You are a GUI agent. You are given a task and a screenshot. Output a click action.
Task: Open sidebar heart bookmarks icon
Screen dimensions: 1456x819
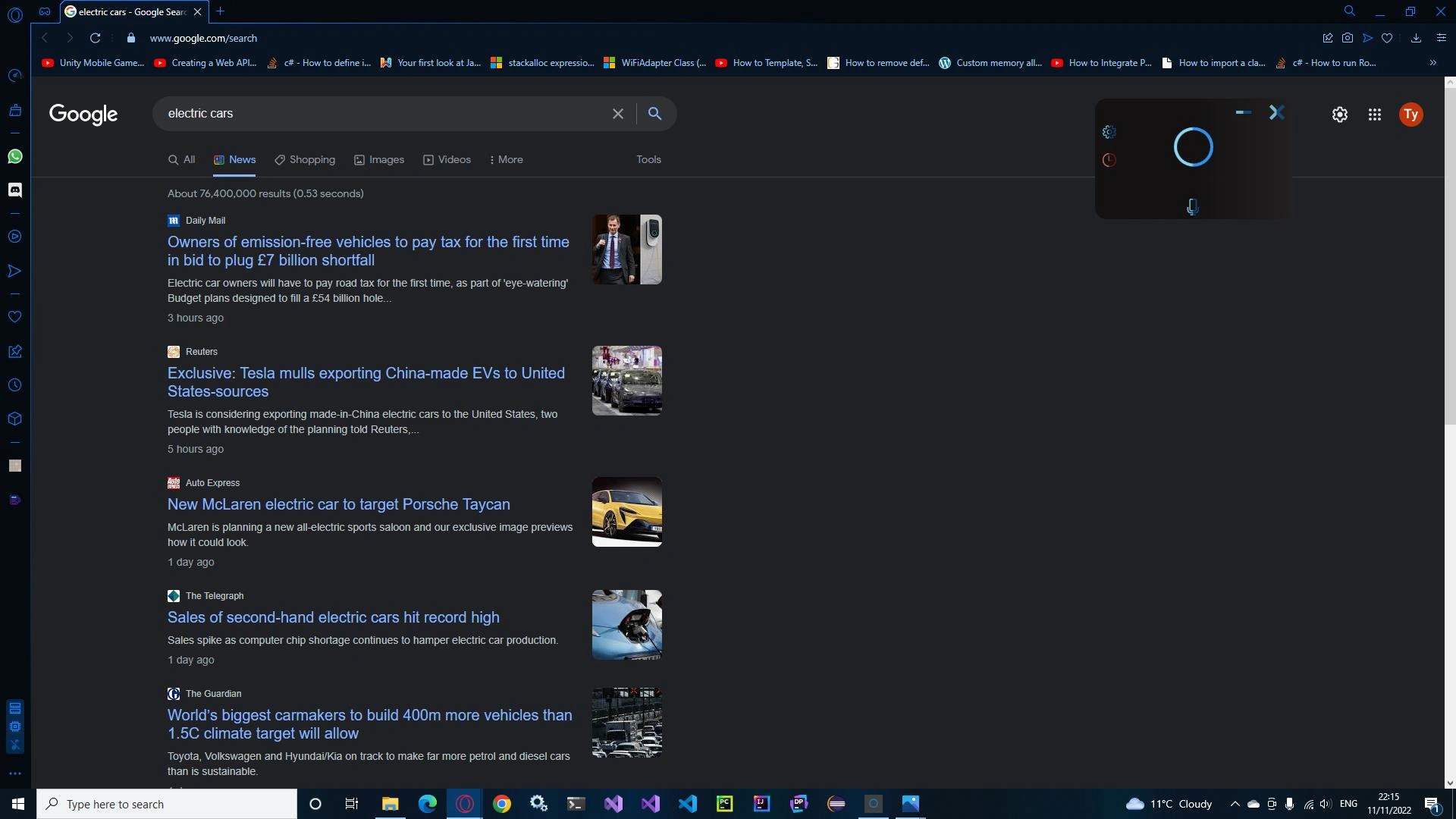click(x=15, y=317)
